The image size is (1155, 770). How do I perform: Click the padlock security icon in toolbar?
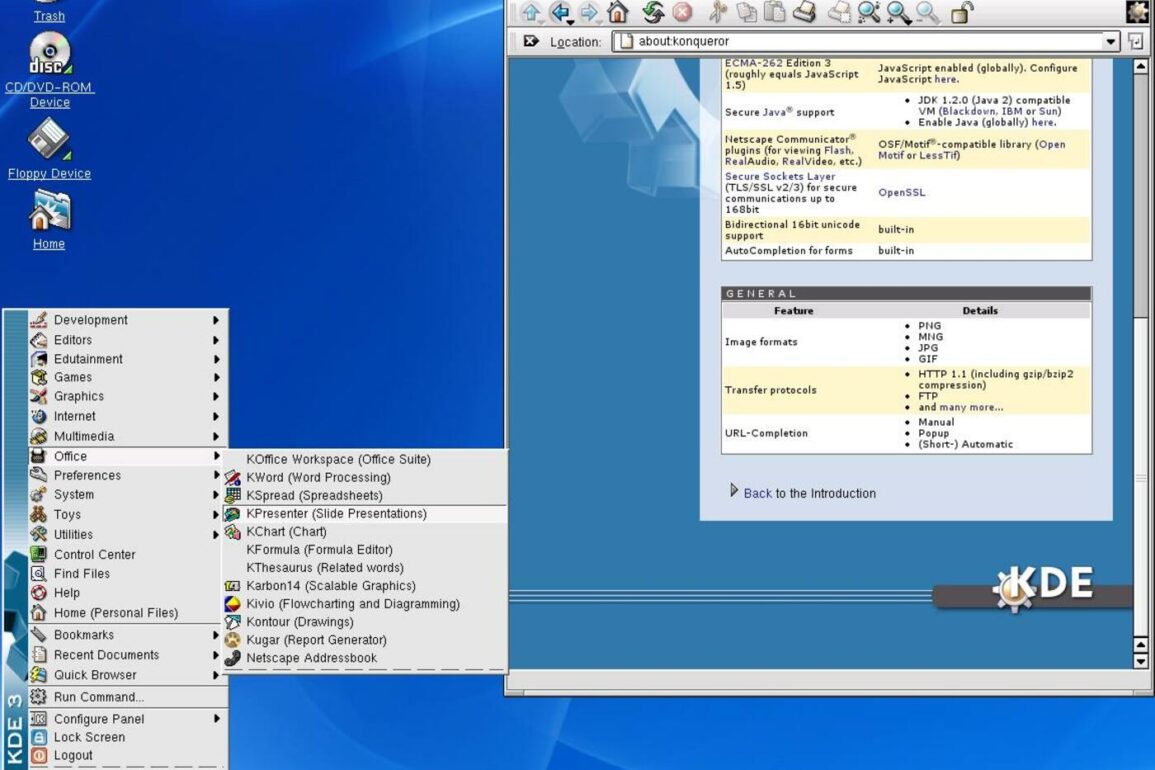coord(960,12)
